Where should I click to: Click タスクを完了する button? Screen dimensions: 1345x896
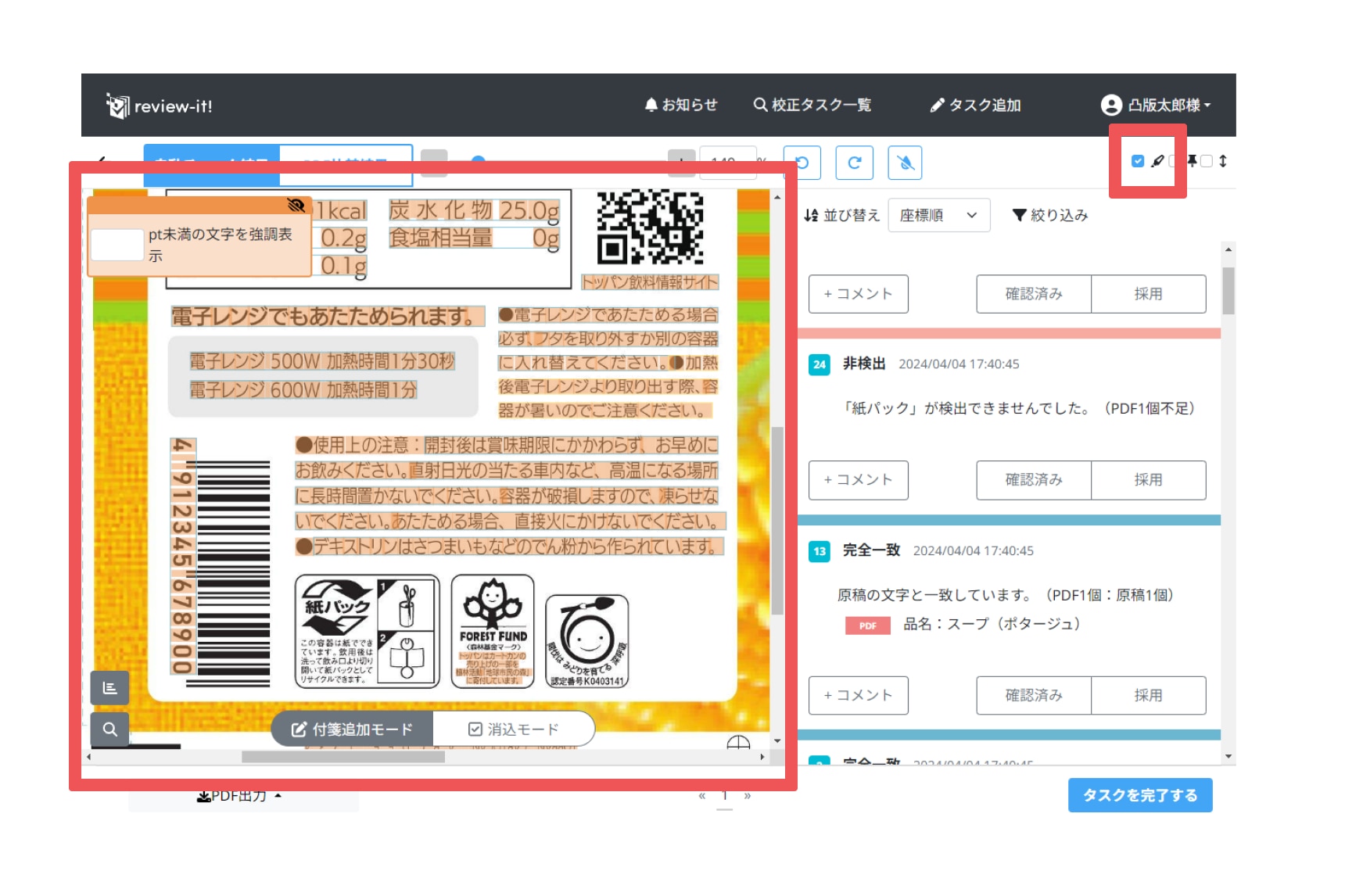click(x=1140, y=795)
